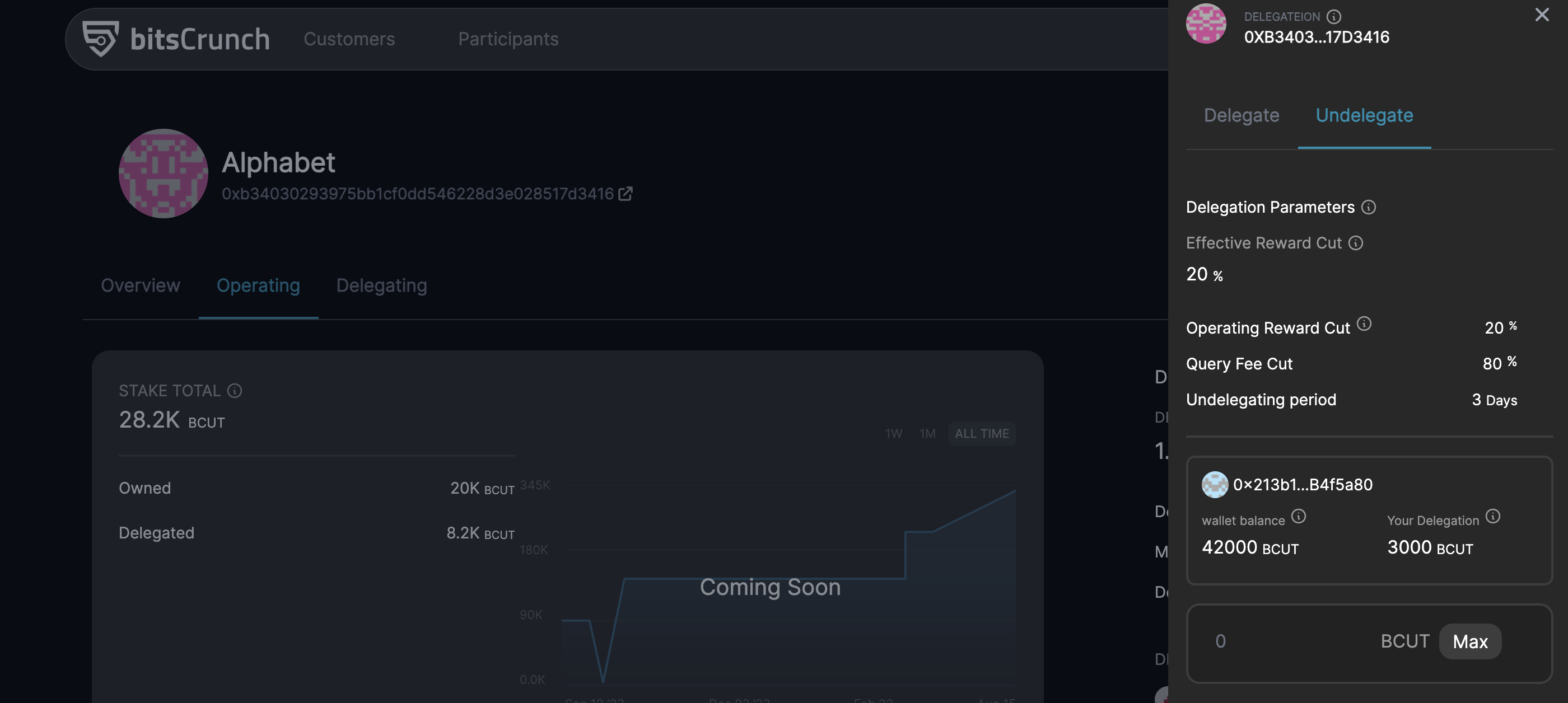Click the 0x213b1...B4f5a80 wallet avatar
Image resolution: width=1568 pixels, height=703 pixels.
1214,485
